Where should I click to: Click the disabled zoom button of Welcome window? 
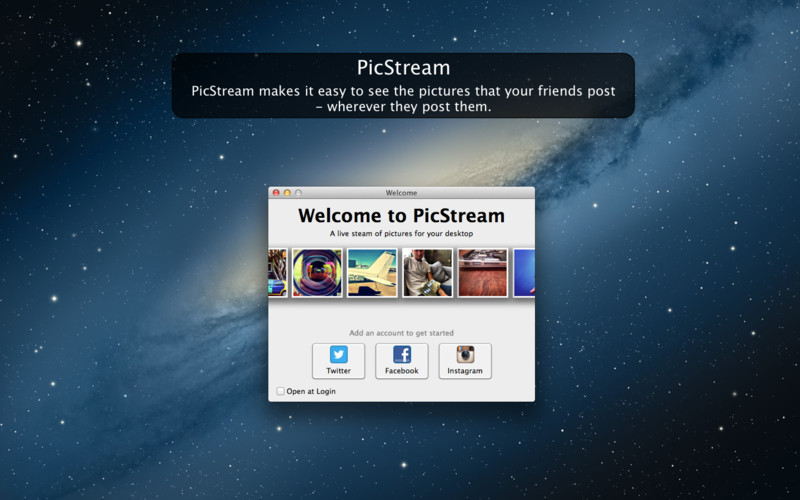point(298,193)
